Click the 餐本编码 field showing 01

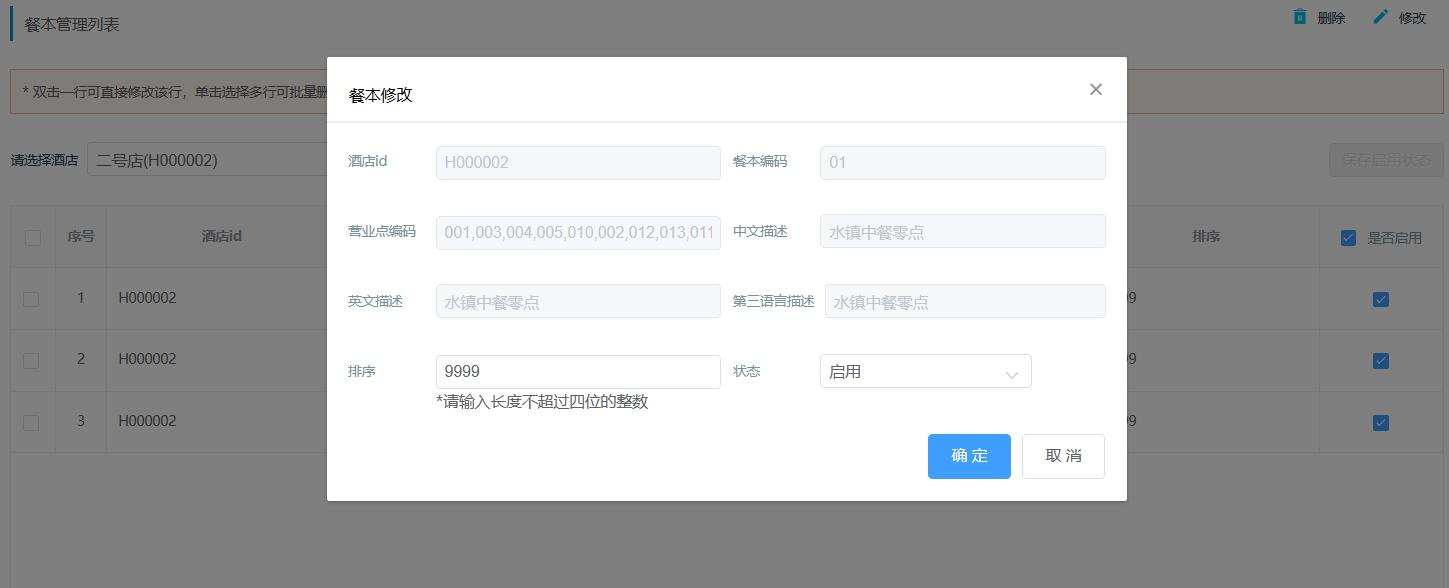[962, 162]
